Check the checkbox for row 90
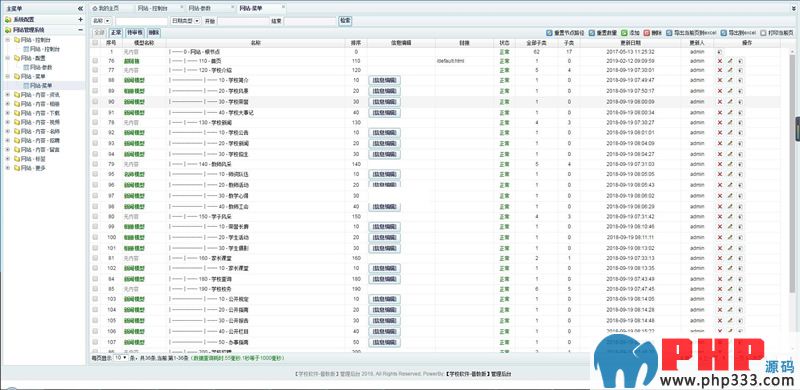This screenshot has width=800, height=390. coord(95,102)
